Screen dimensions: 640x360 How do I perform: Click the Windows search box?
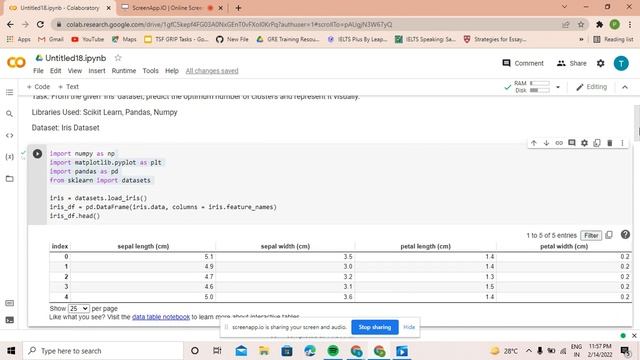pyautogui.click(x=102, y=351)
